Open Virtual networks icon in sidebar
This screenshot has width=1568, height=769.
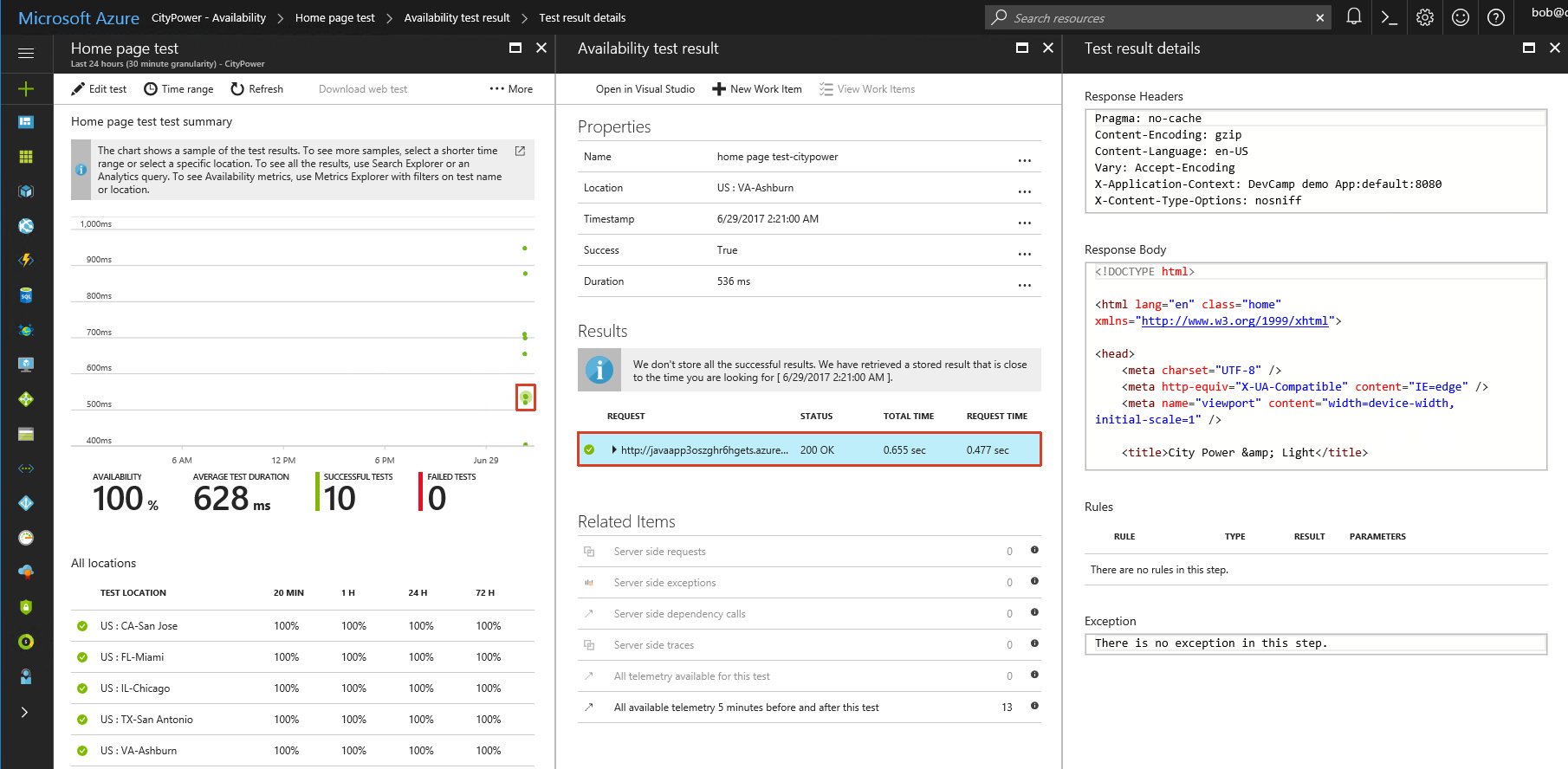26,469
